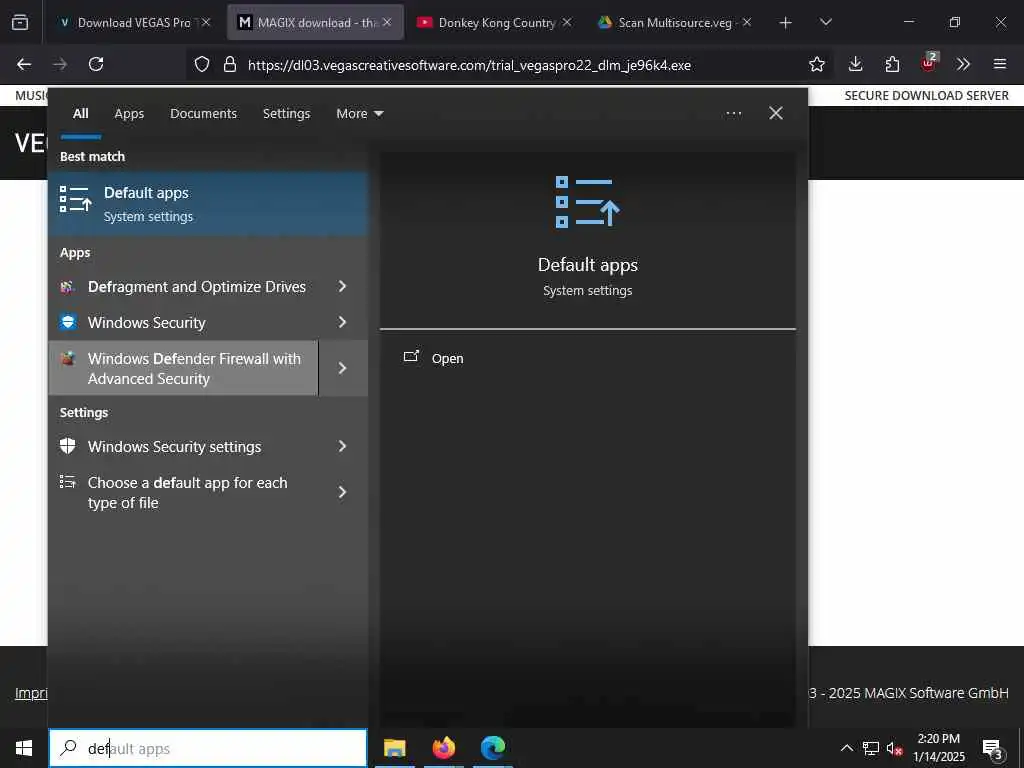Click the network tray icon
This screenshot has height=768, width=1024.
pyautogui.click(x=871, y=748)
